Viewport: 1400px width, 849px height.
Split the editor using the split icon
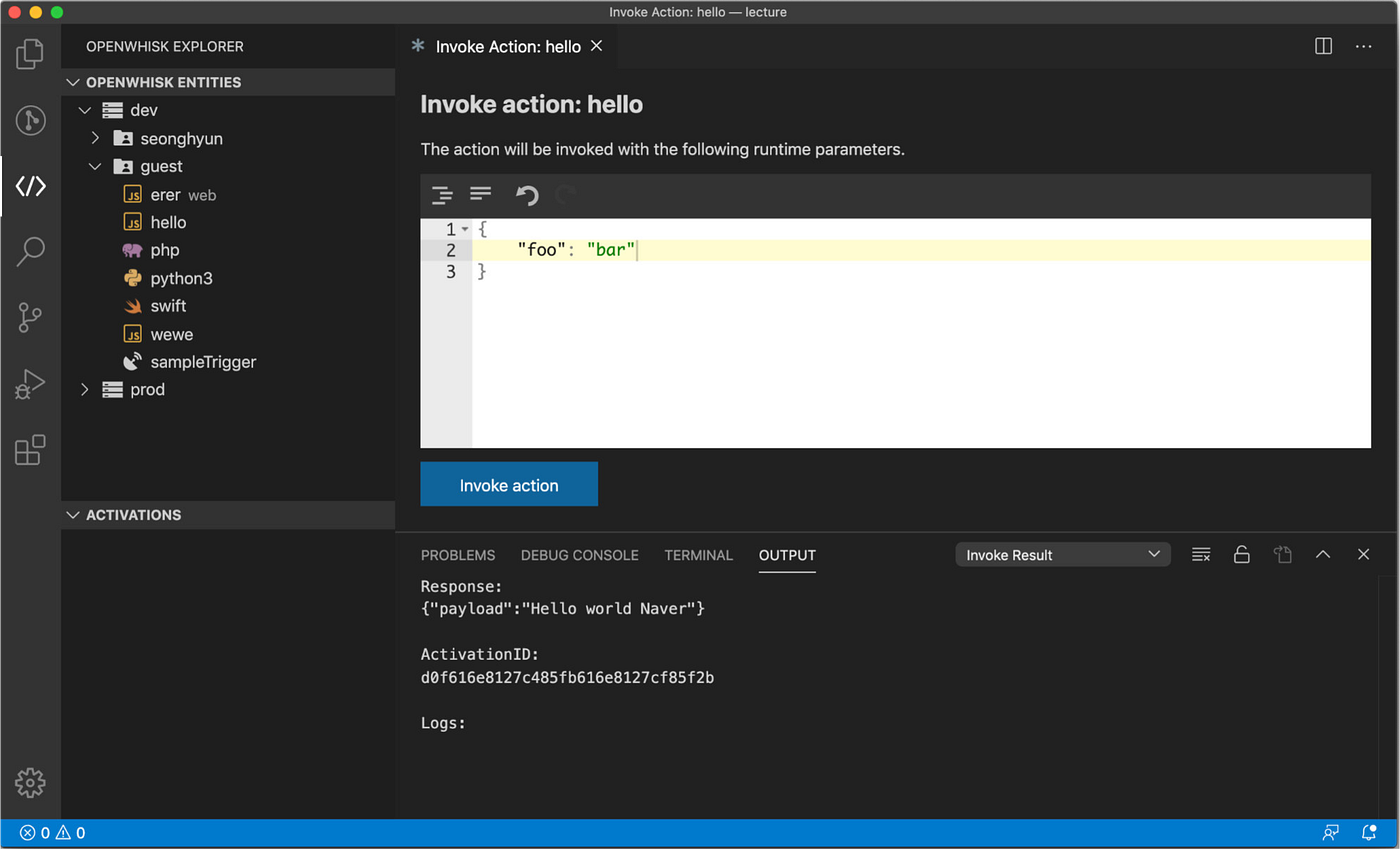[1323, 46]
